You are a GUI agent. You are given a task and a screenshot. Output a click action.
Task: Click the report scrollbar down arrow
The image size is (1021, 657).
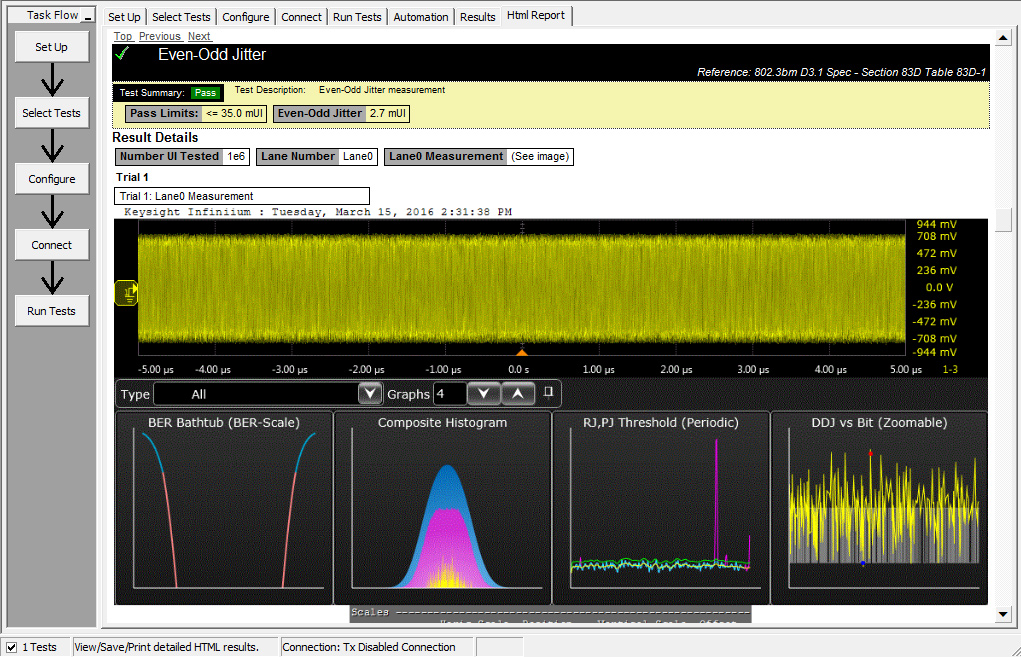pyautogui.click(x=1004, y=612)
